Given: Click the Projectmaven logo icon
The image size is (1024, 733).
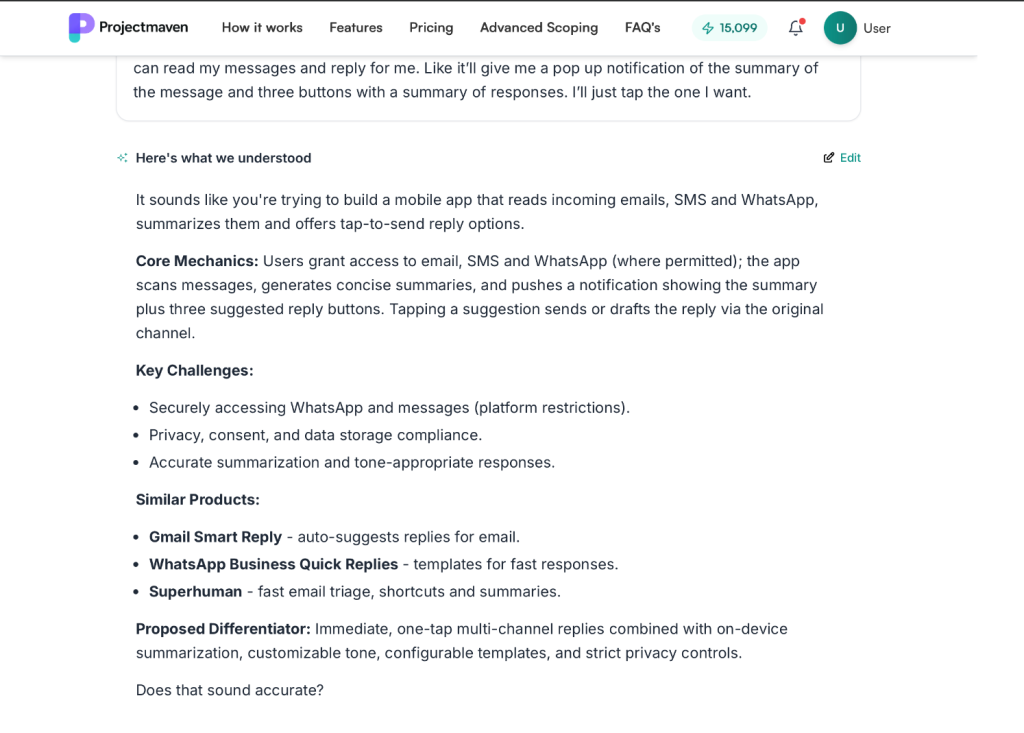Looking at the screenshot, I should tap(81, 27).
